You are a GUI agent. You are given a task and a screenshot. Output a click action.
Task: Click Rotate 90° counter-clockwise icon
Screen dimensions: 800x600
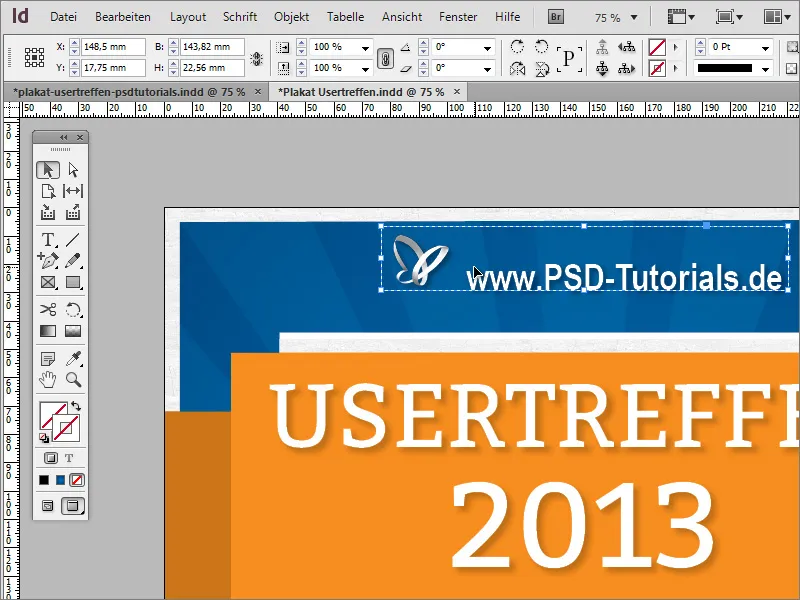click(541, 47)
